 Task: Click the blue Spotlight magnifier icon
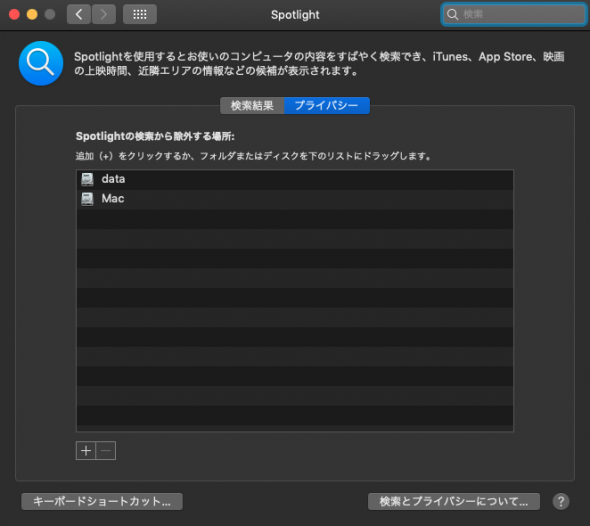click(41, 63)
